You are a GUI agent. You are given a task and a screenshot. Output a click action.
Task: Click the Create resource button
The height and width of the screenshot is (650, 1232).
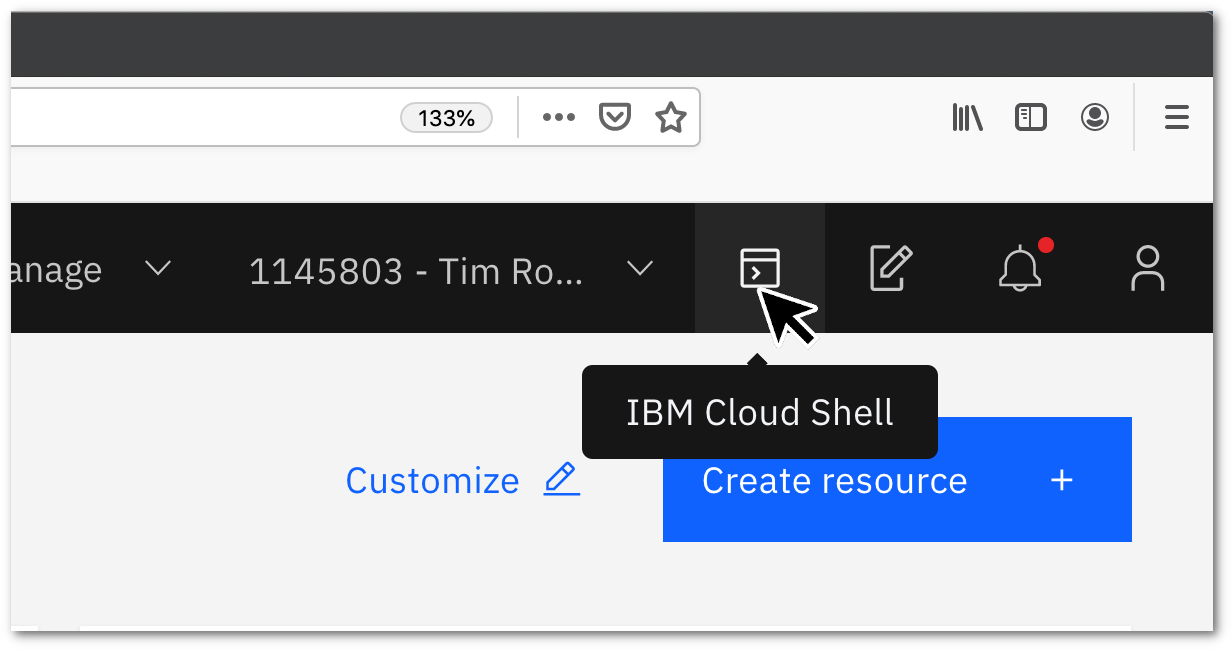pyautogui.click(x=897, y=480)
